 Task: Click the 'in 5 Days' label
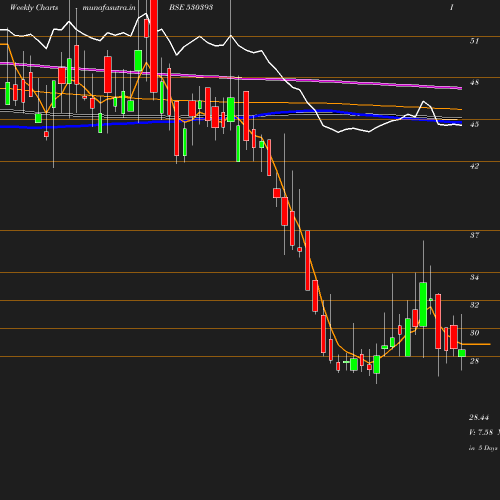(x=483, y=448)
